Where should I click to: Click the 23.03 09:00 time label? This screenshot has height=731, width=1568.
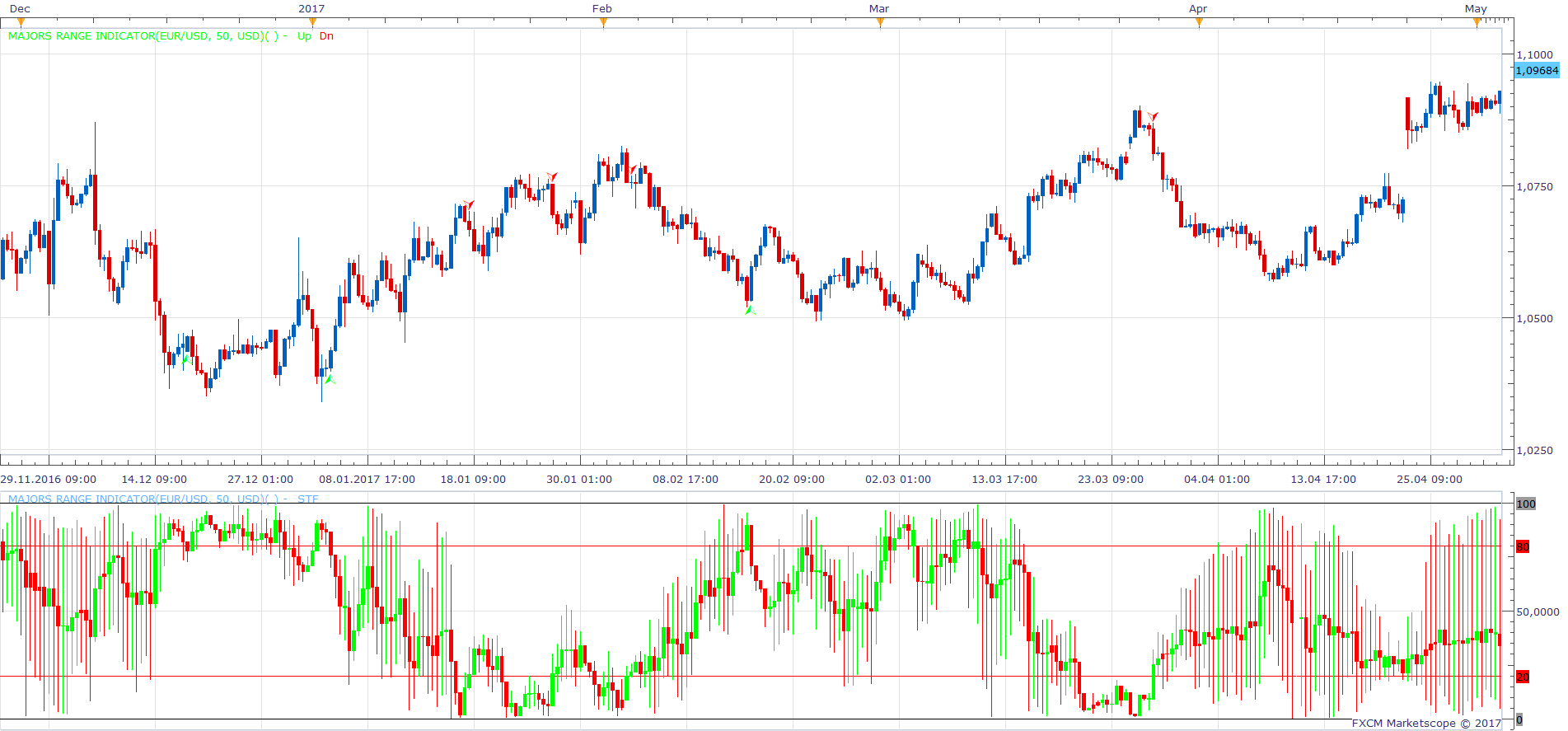coord(1111,479)
